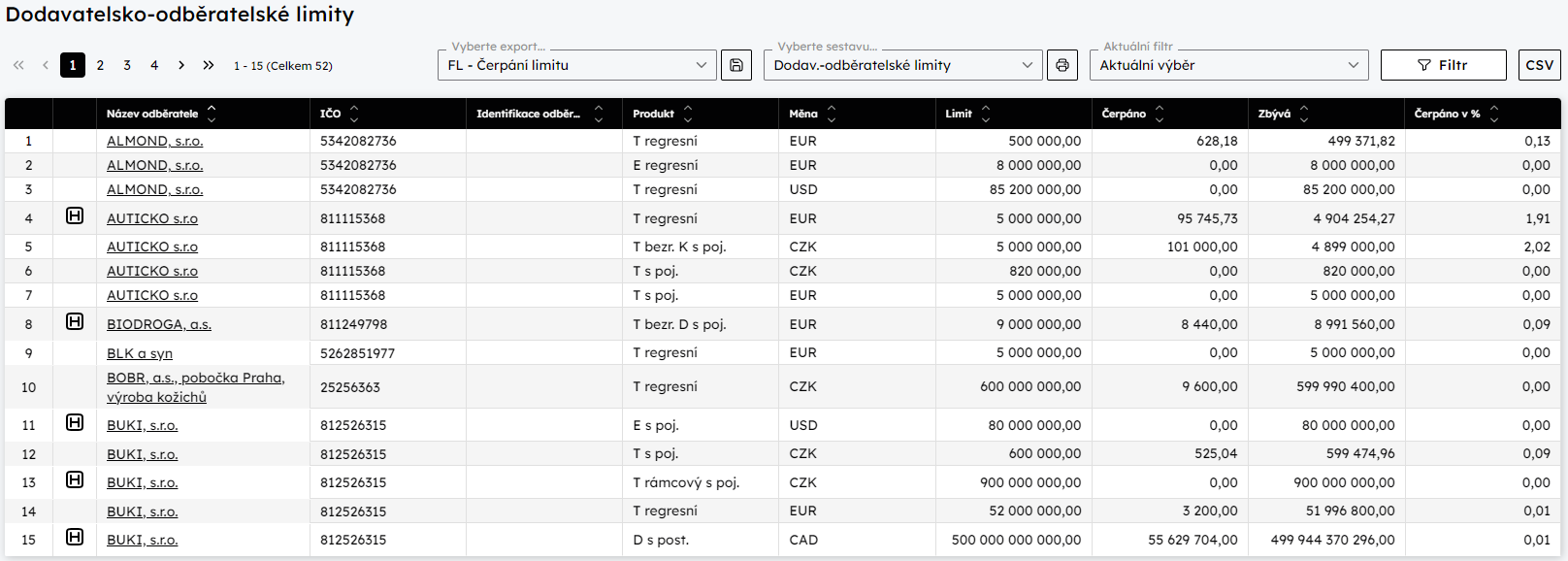
Task: Open the export dropdown FL - Čerpání limitu
Action: [577, 65]
